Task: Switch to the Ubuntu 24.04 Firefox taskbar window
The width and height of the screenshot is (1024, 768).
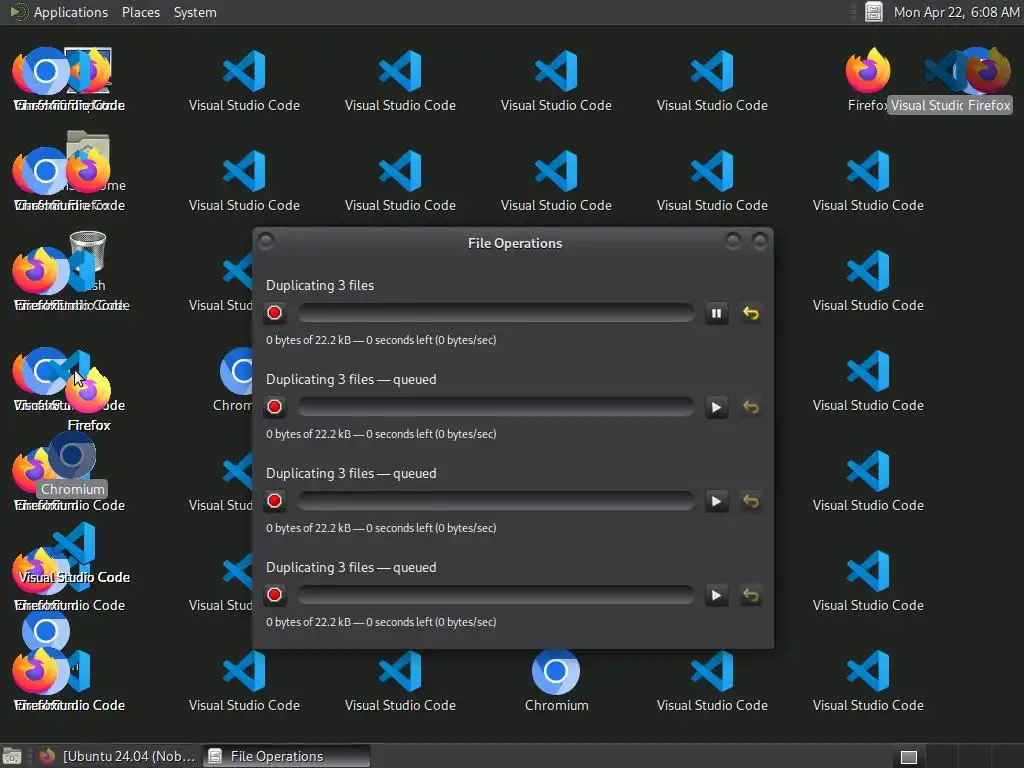Action: [118, 756]
